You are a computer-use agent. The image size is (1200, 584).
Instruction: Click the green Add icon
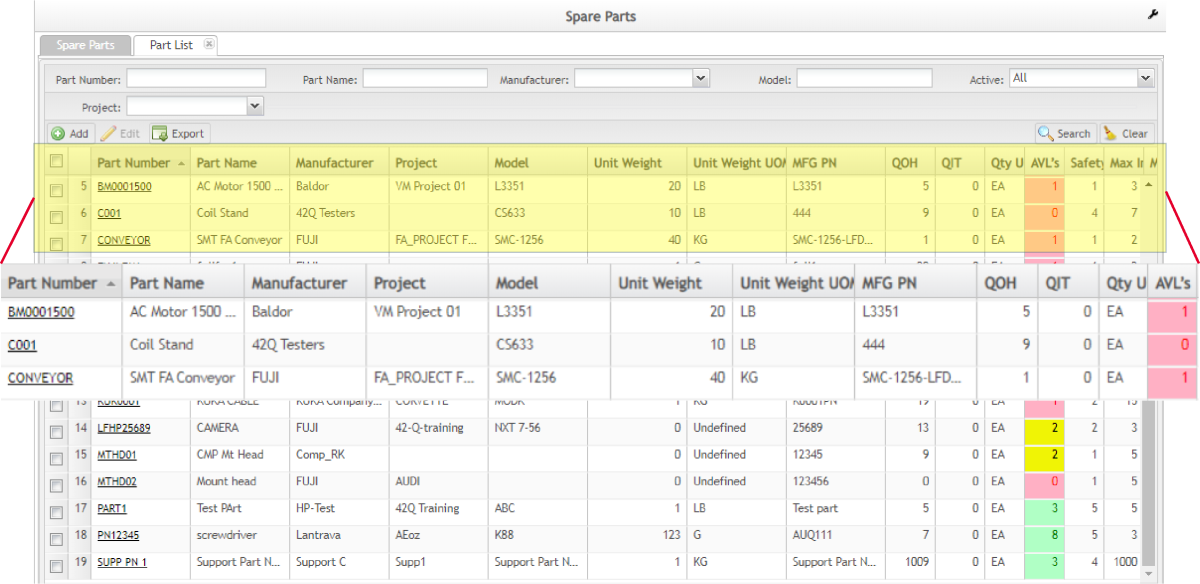tap(58, 133)
